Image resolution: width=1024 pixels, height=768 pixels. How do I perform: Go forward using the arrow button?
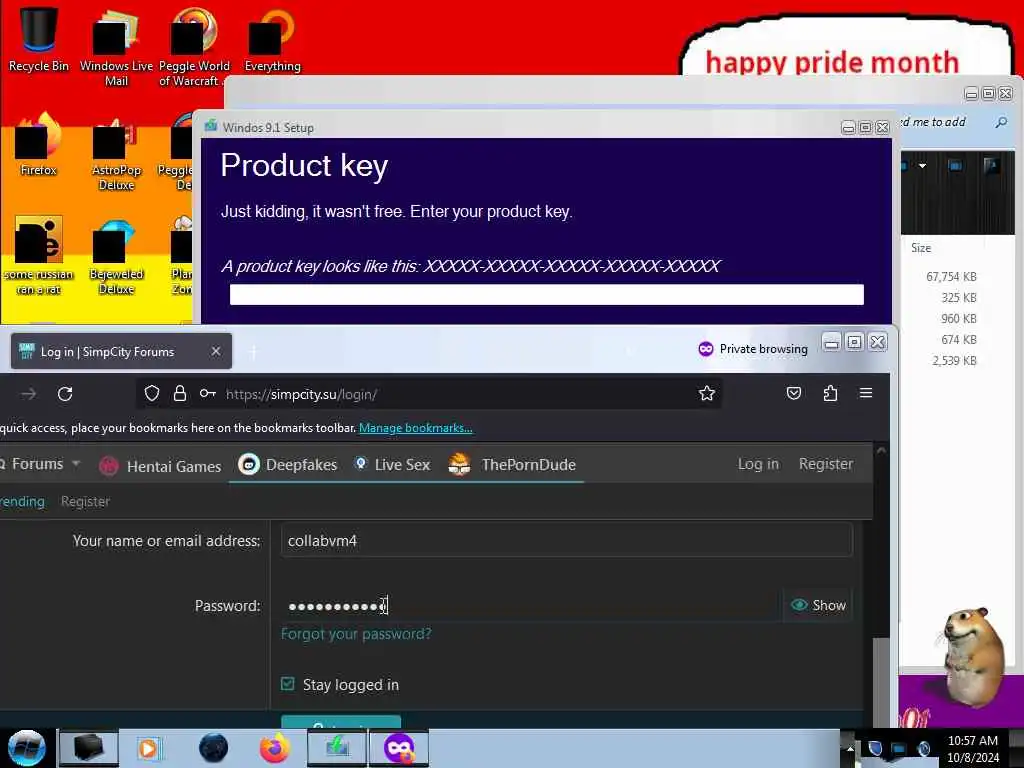tap(29, 394)
